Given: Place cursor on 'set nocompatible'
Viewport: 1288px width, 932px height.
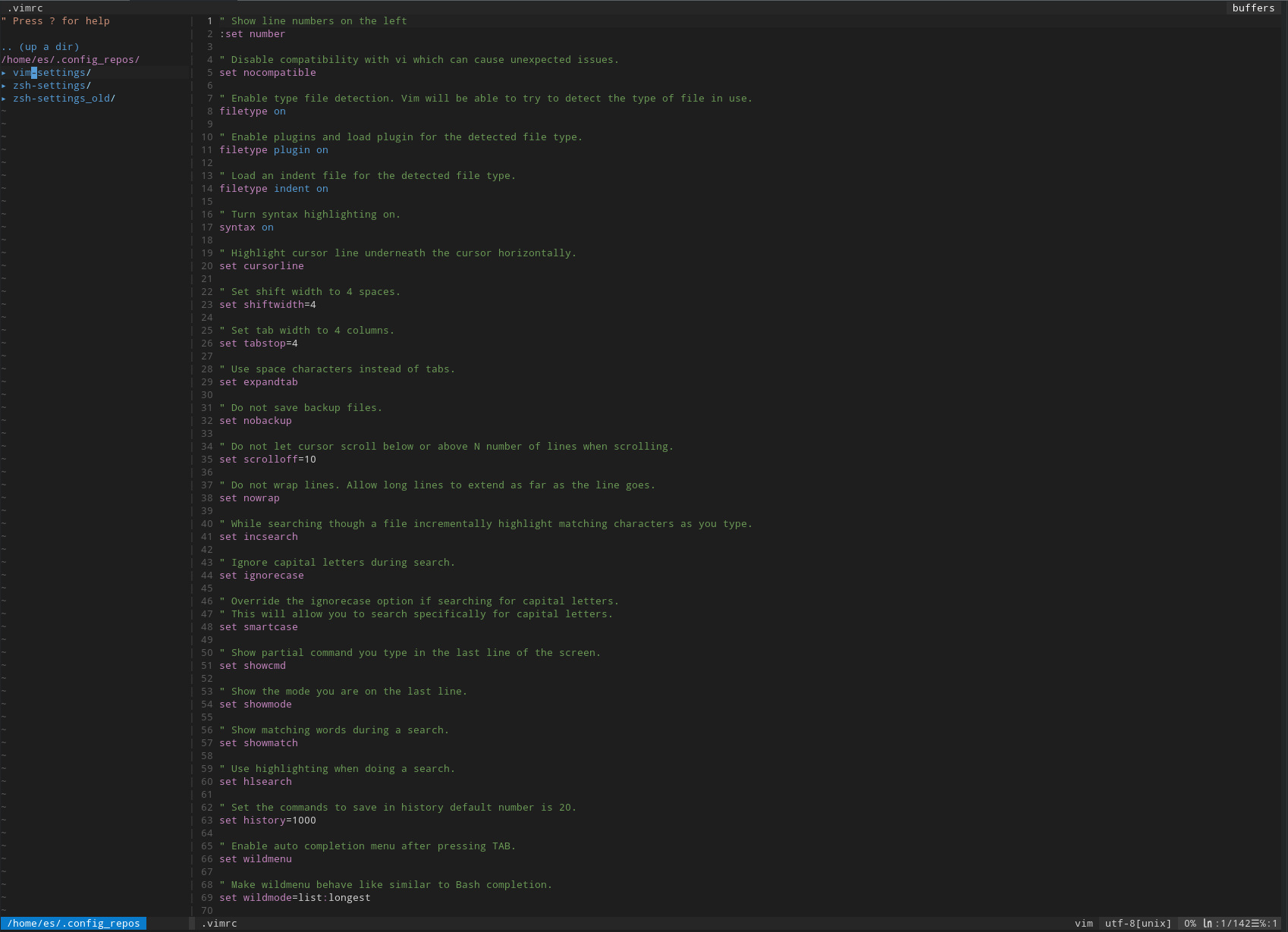Looking at the screenshot, I should coord(268,73).
